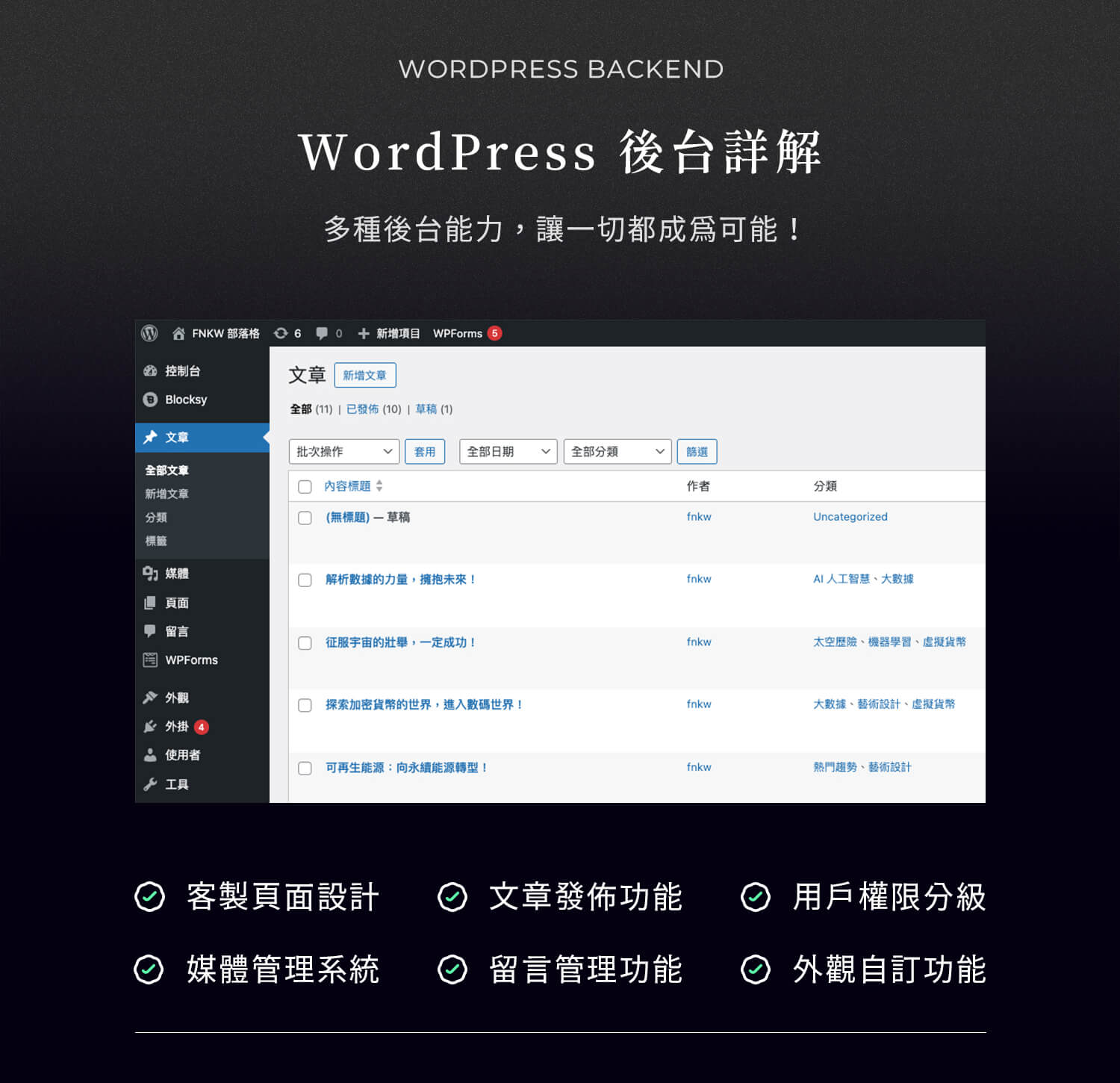Click the plus icon for 新增項目
This screenshot has width=1120, height=1083.
click(x=364, y=333)
